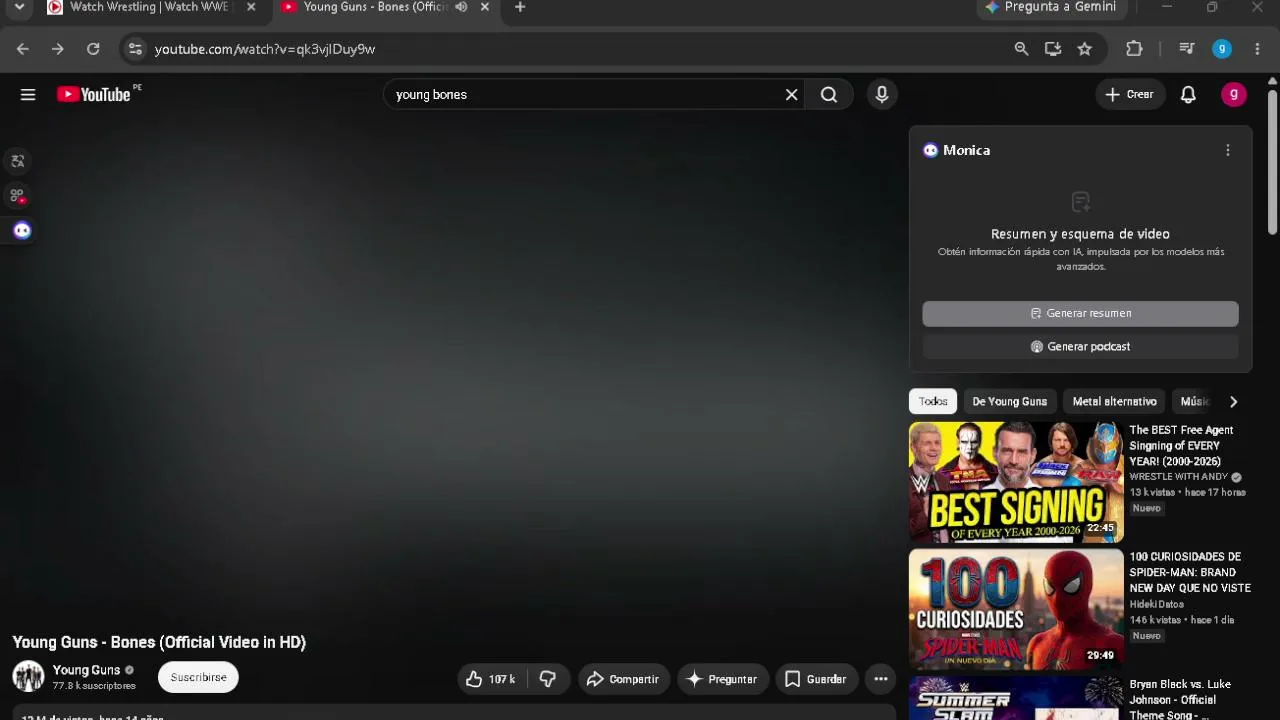
Task: Subscribe with the Suscribirse button
Action: point(198,677)
